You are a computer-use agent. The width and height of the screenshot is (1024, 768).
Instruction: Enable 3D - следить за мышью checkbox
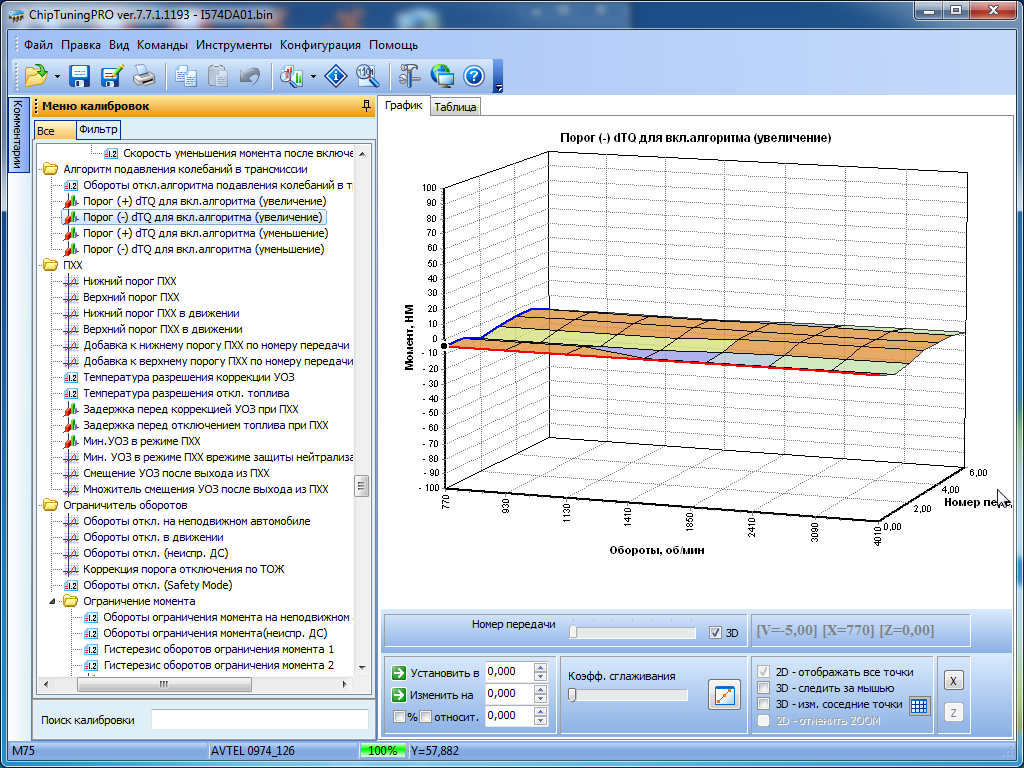click(x=765, y=688)
